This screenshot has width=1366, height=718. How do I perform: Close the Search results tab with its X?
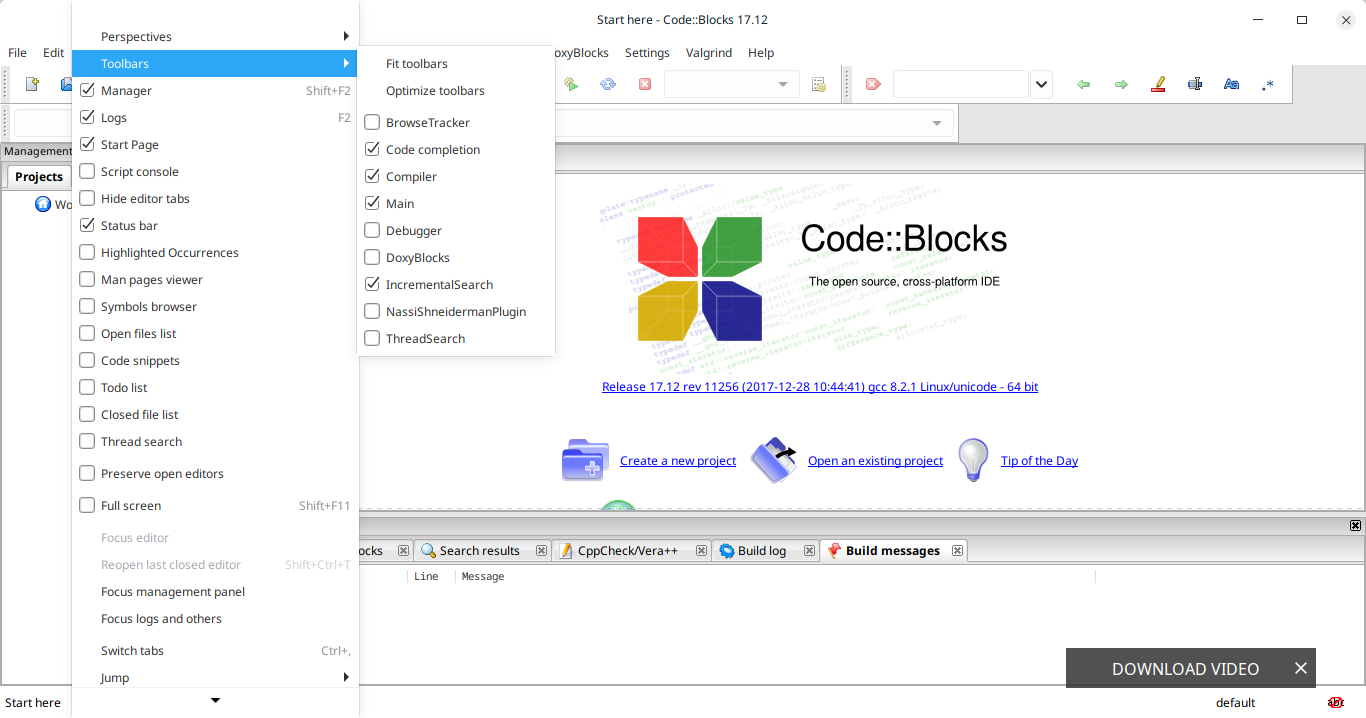[541, 550]
